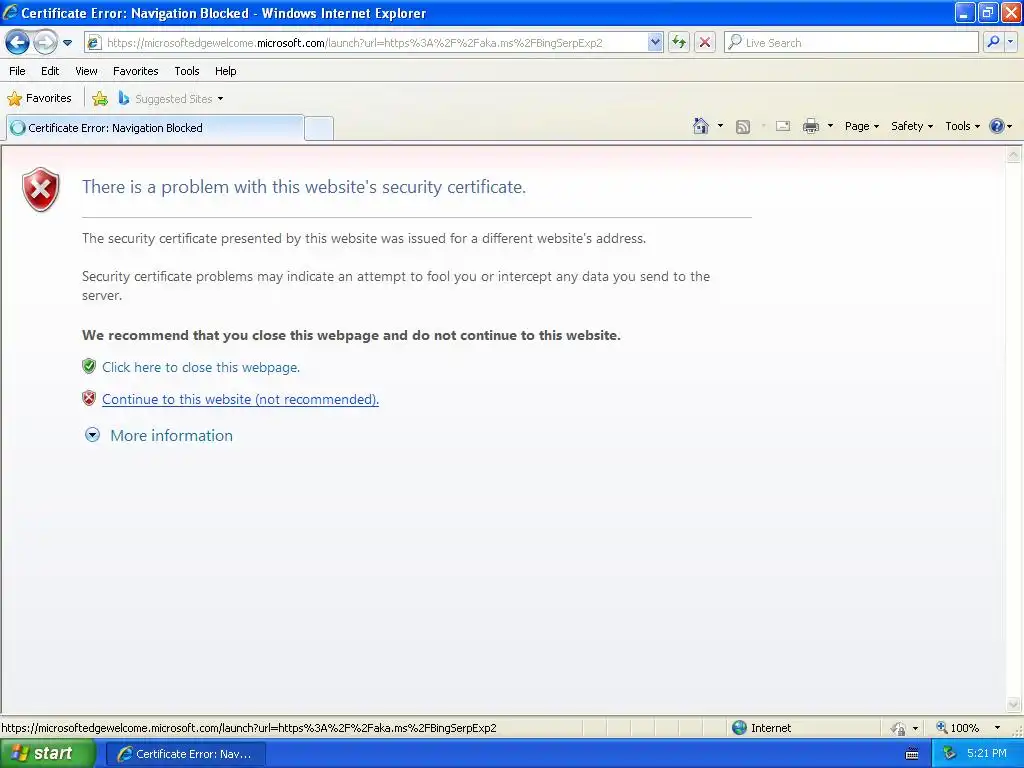1024x768 pixels.
Task: Expand the address bar autocomplete dropdown
Action: pyautogui.click(x=655, y=42)
